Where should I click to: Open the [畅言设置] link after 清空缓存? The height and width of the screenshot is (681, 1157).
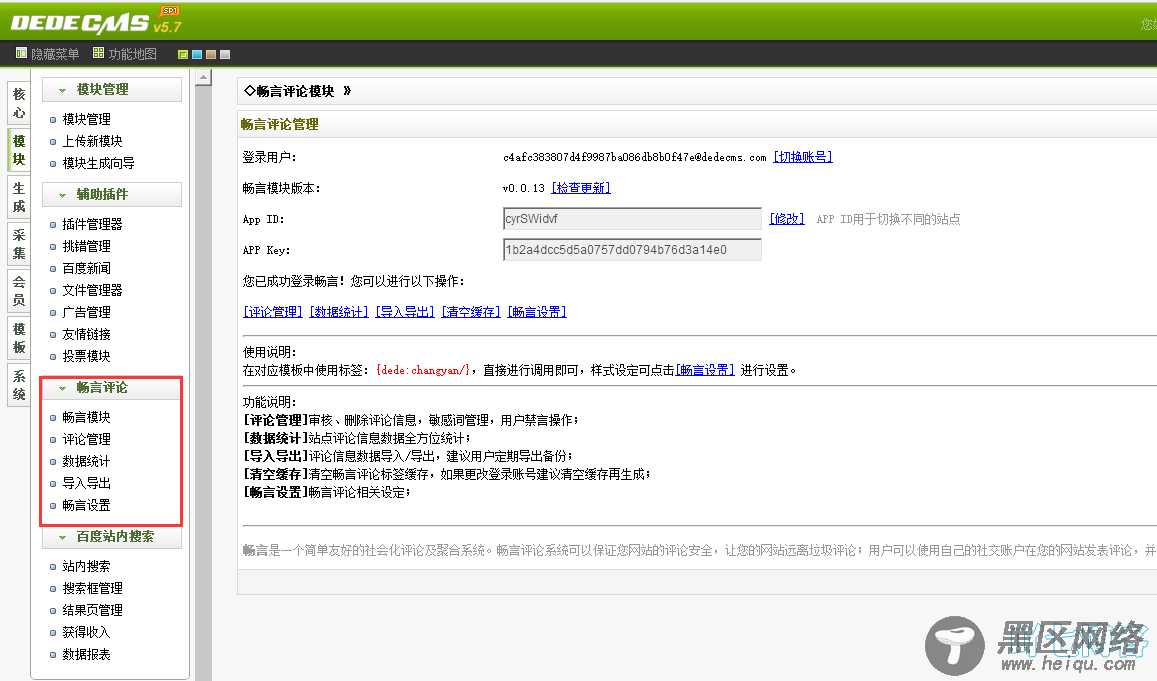(537, 312)
